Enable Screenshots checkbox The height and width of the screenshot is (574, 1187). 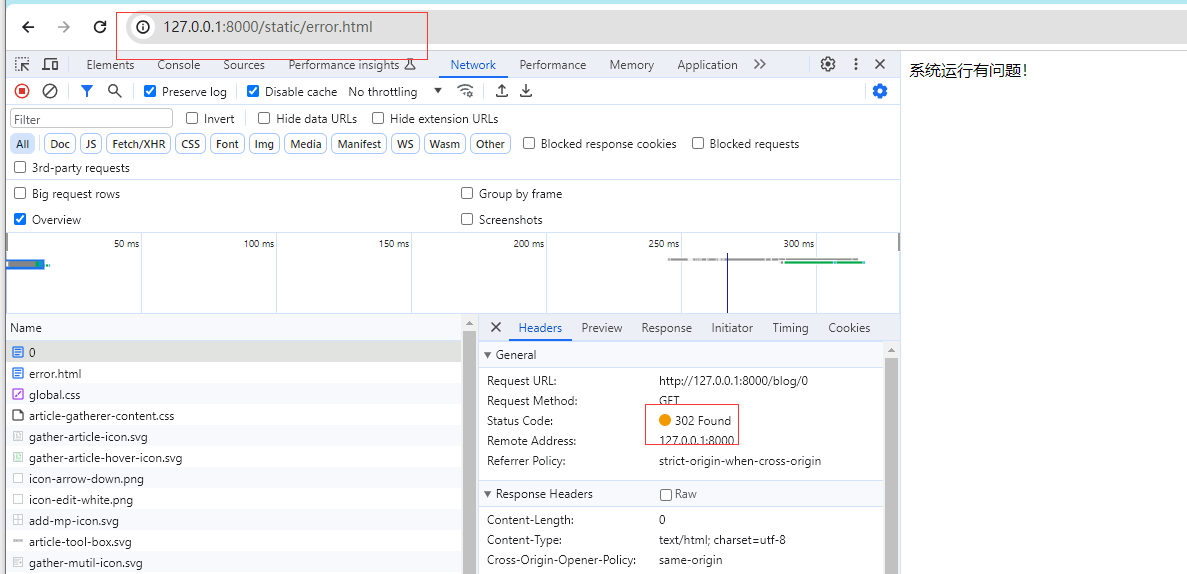click(467, 220)
